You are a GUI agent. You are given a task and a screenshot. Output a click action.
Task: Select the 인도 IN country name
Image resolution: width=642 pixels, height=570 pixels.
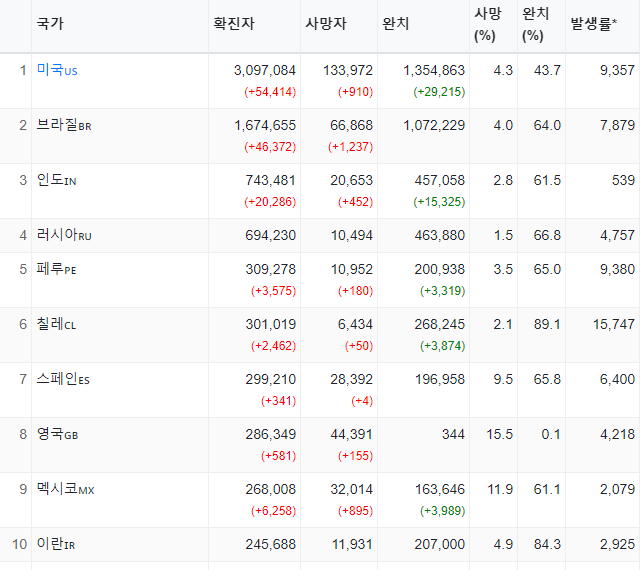[x=57, y=180]
